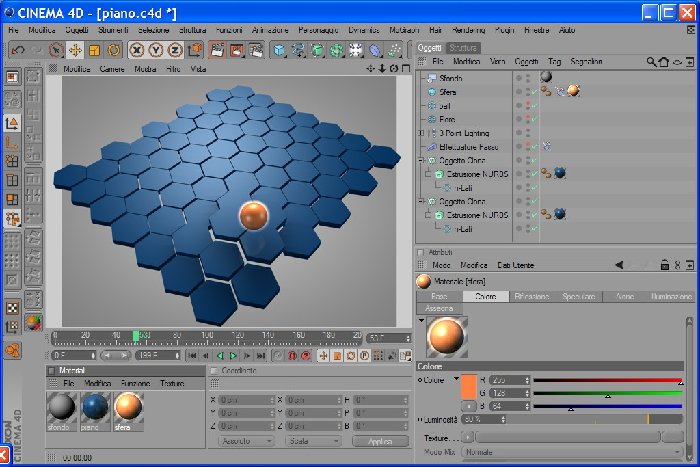This screenshot has height=467, width=700.
Task: Play animation backwards
Action: click(x=220, y=356)
